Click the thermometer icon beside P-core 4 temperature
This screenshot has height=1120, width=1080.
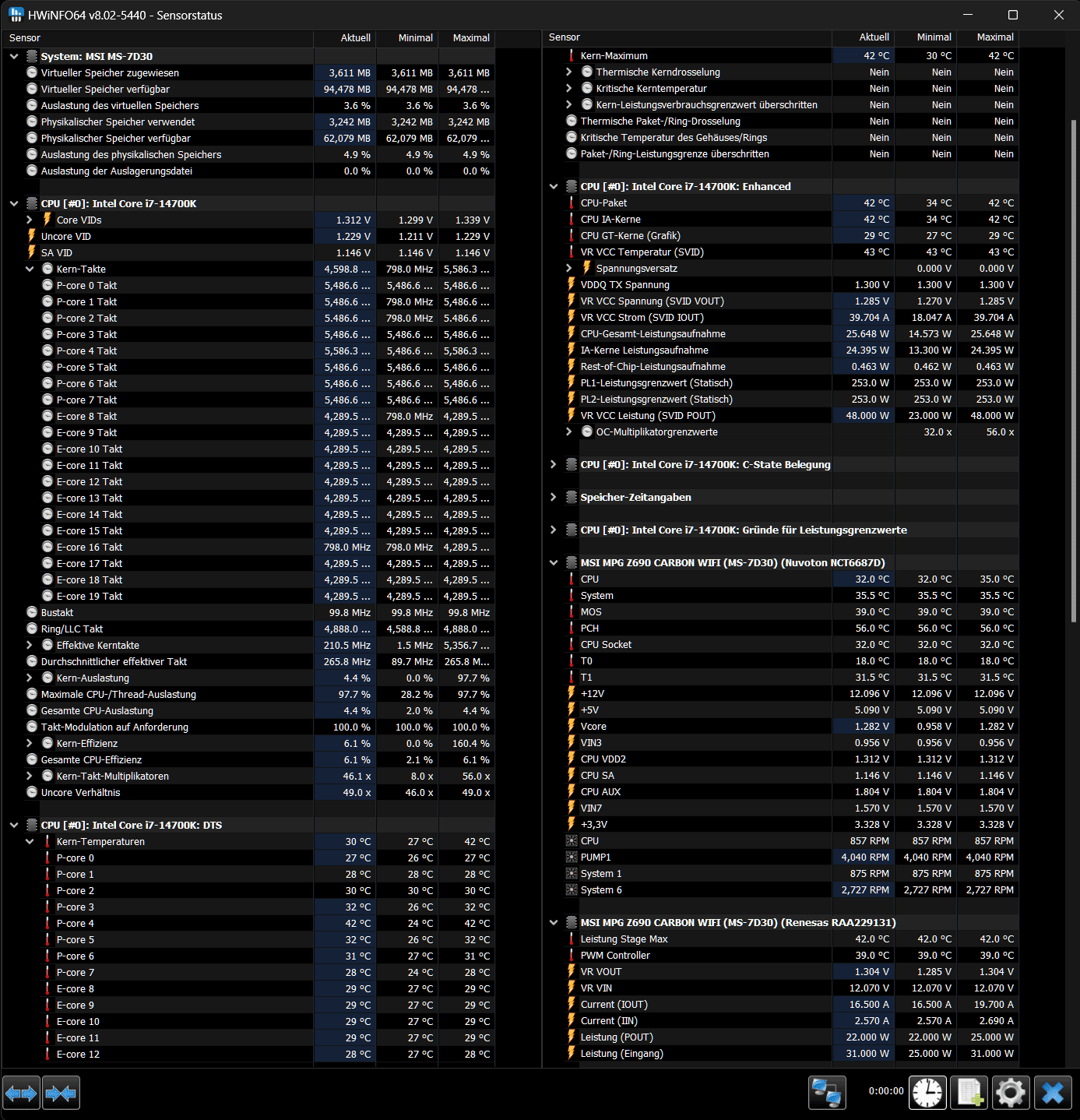pyautogui.click(x=47, y=923)
